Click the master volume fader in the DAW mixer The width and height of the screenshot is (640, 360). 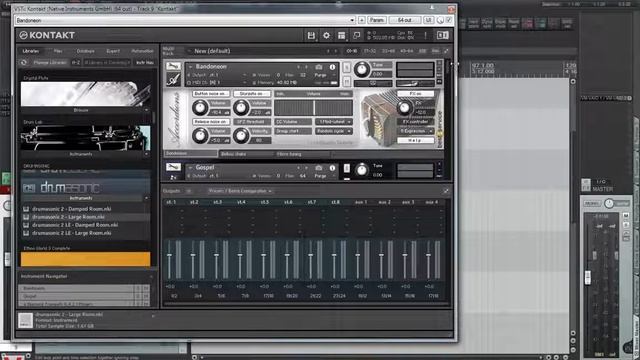[x=588, y=278]
